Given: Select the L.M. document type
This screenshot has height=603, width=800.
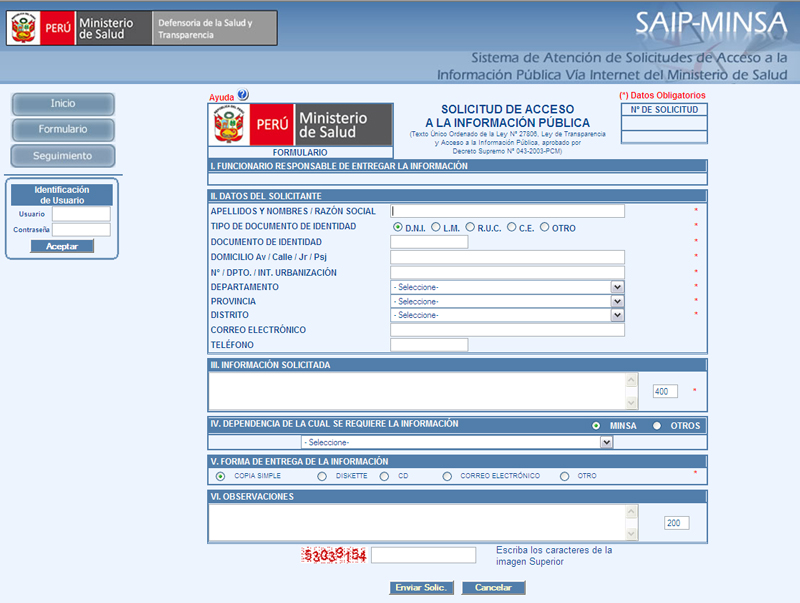Looking at the screenshot, I should tap(436, 227).
